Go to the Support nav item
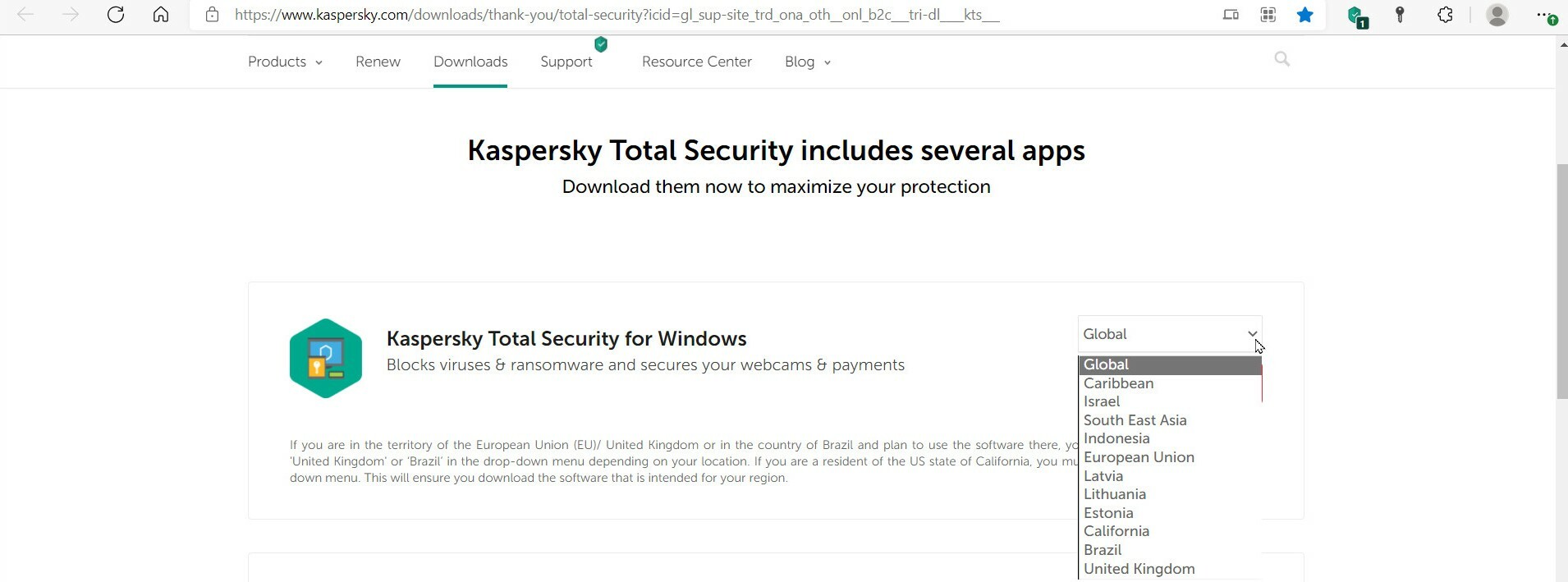The image size is (1568, 582). pos(566,62)
